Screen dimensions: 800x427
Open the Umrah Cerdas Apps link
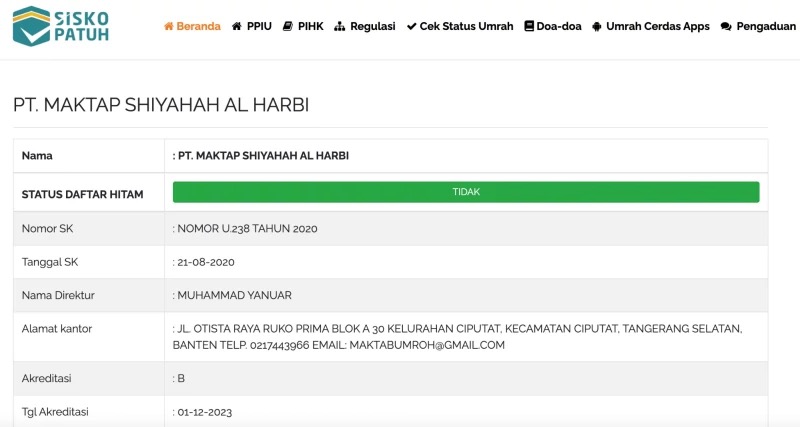(x=658, y=26)
